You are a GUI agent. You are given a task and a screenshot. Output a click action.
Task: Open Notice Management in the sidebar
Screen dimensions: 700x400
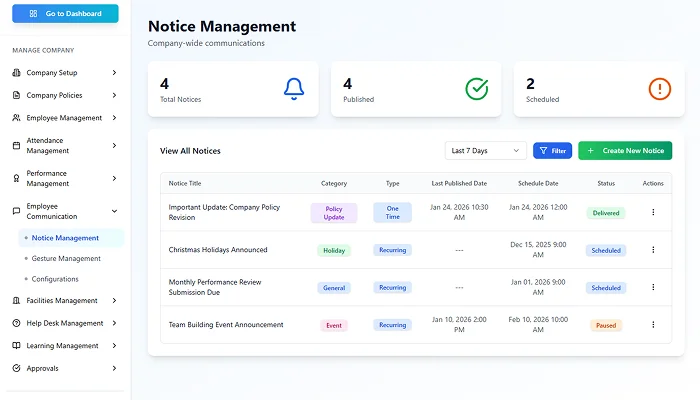(65, 238)
